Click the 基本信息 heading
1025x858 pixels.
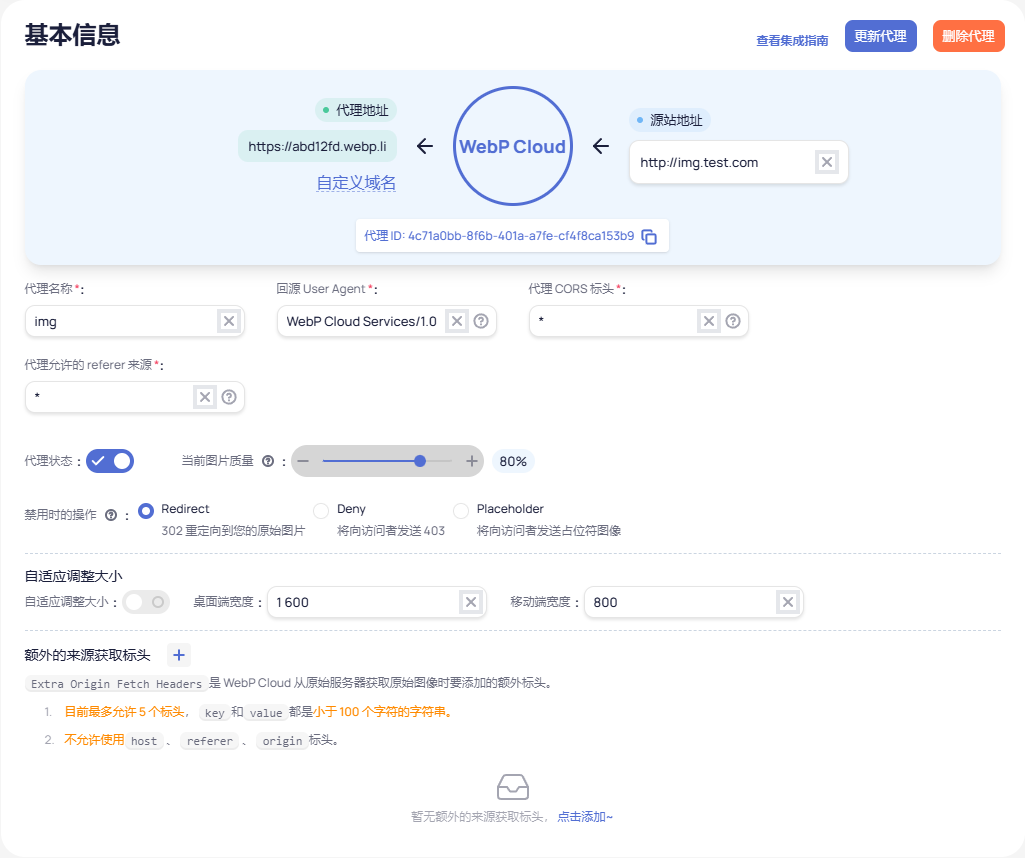click(73, 35)
